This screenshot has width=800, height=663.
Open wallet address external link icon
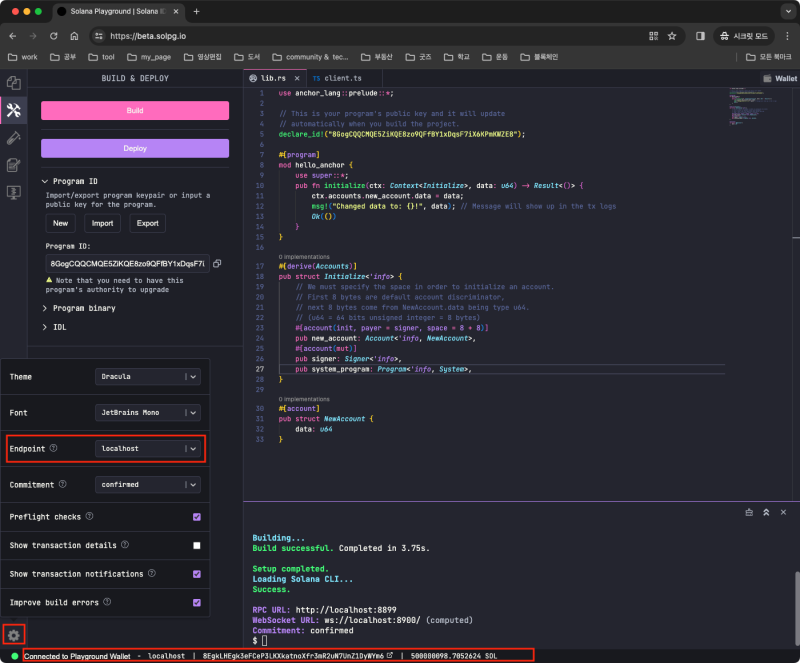390,655
